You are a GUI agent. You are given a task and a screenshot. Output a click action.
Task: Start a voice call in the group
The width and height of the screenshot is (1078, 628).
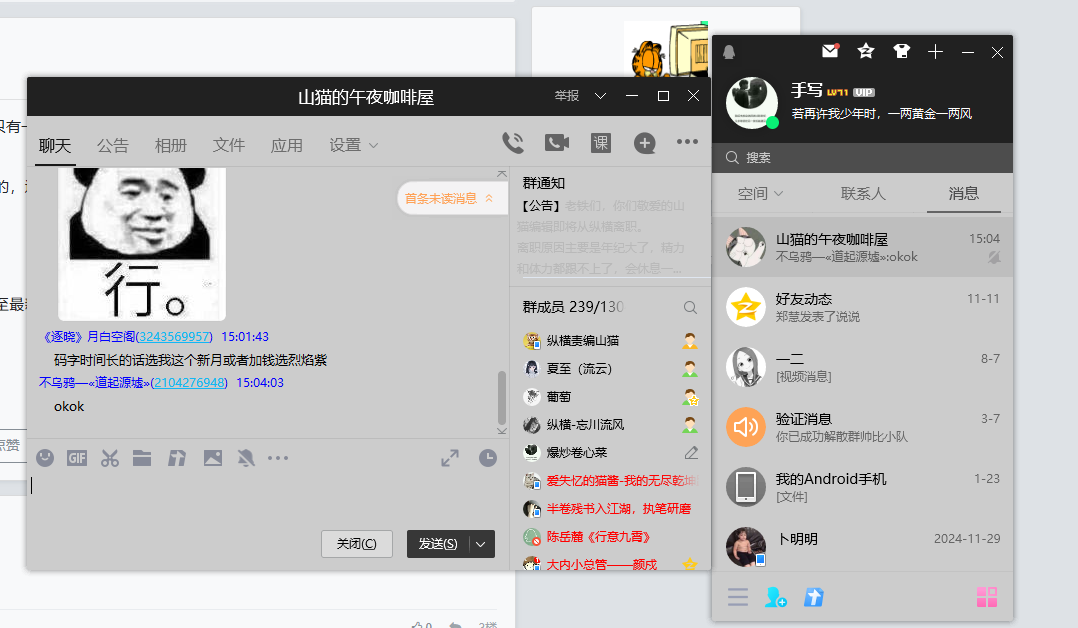(x=513, y=142)
